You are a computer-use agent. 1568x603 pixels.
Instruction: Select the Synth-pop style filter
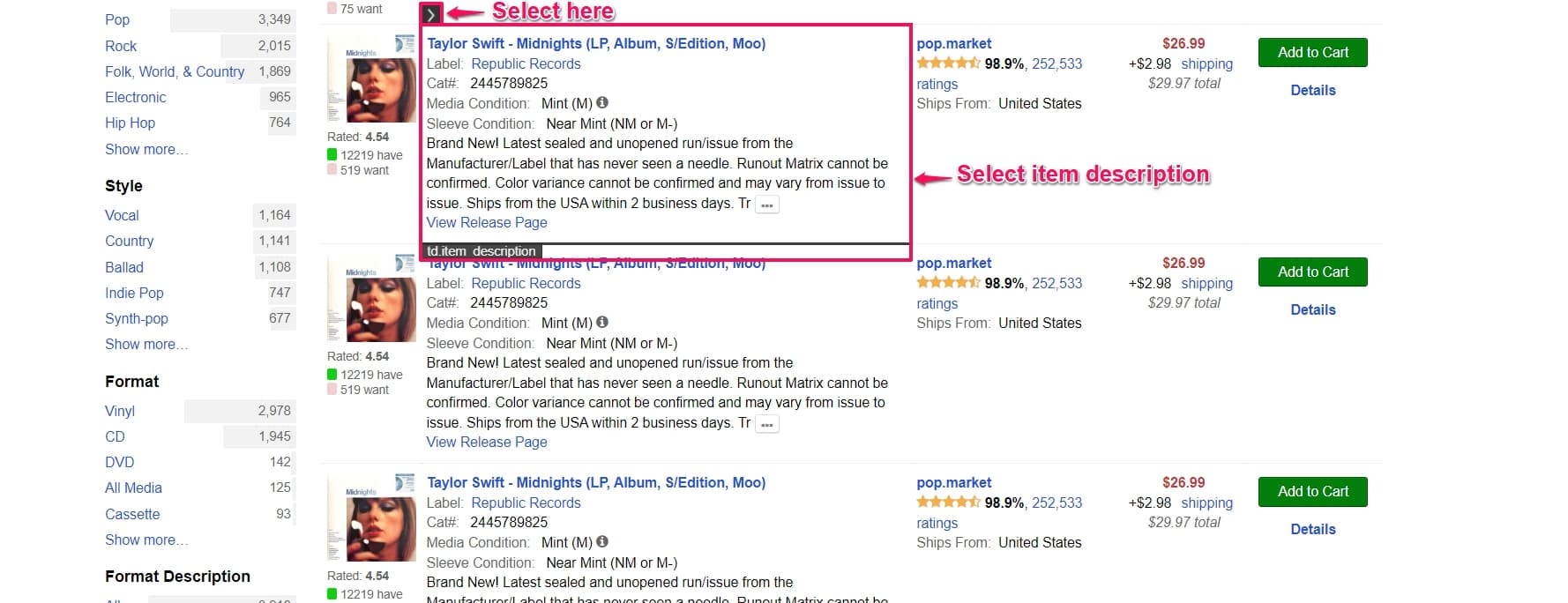(x=137, y=318)
